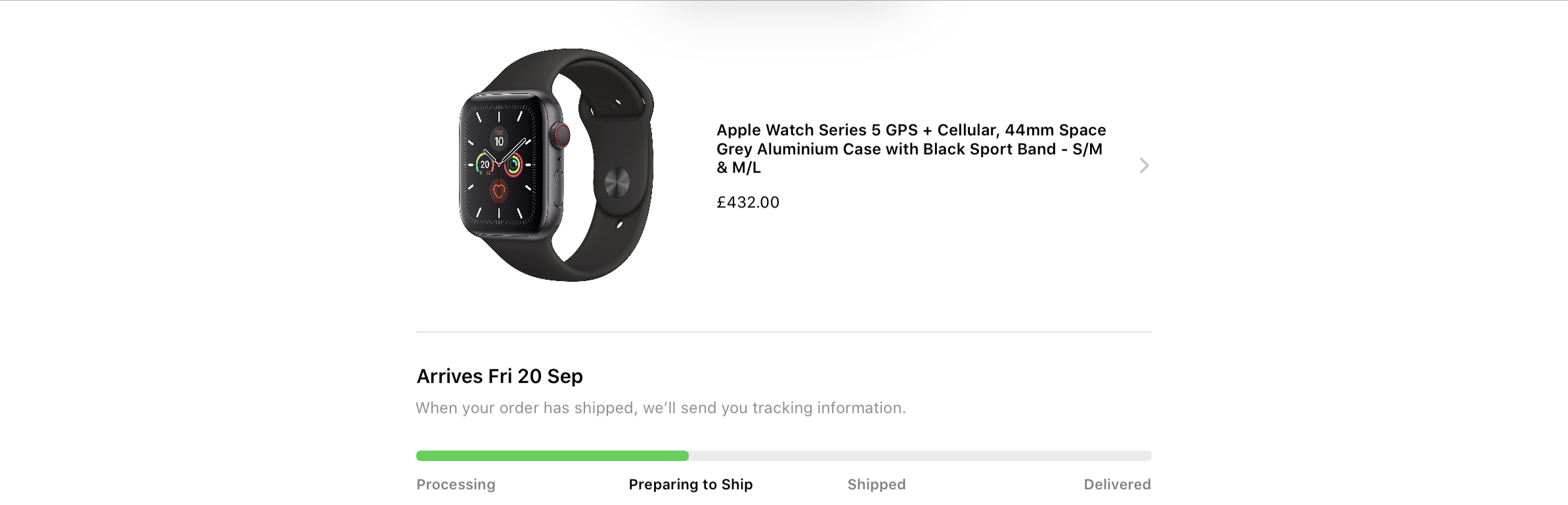Click the activity rings icon on watch face

[513, 164]
